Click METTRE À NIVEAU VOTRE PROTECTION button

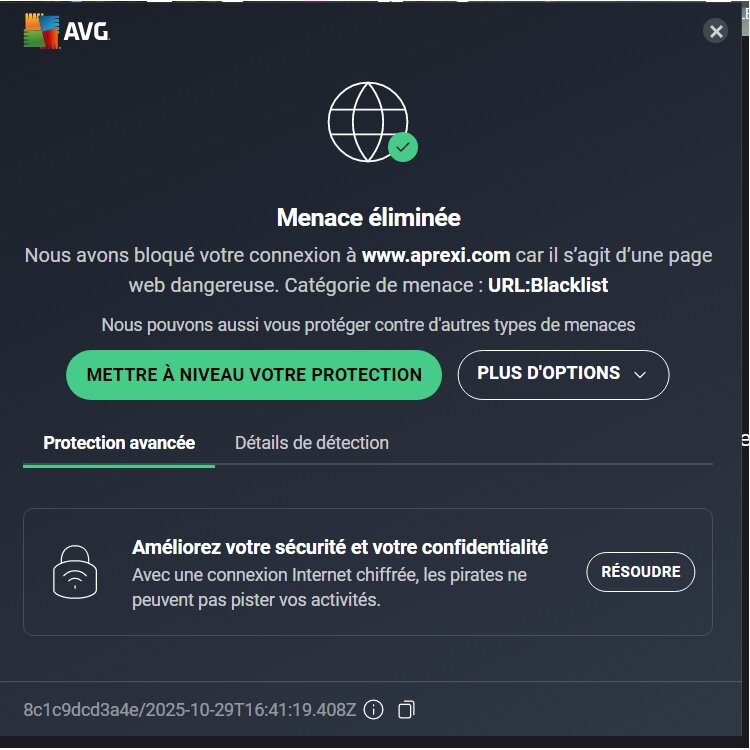tap(254, 375)
